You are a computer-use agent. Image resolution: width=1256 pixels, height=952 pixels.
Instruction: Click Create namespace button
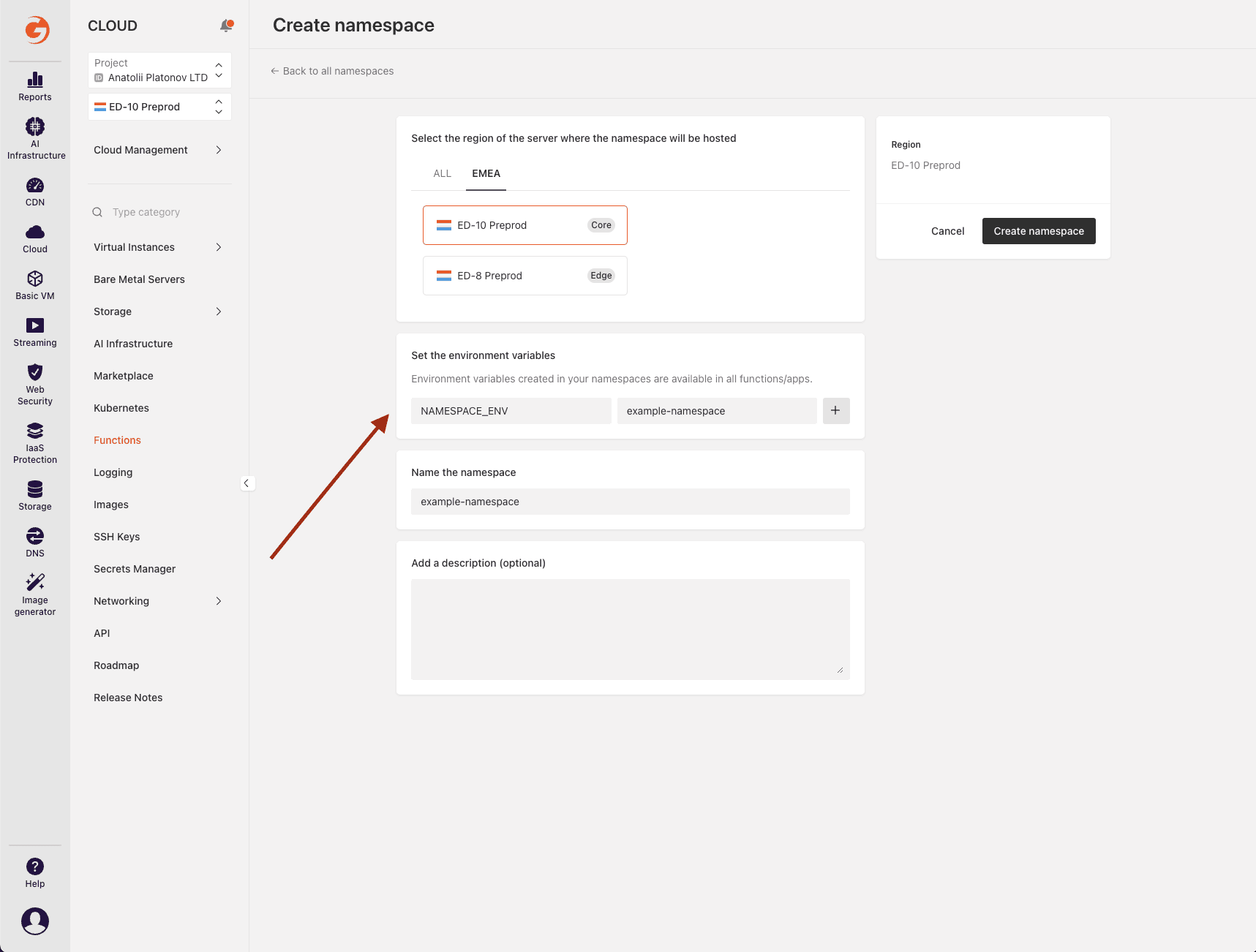pos(1039,231)
